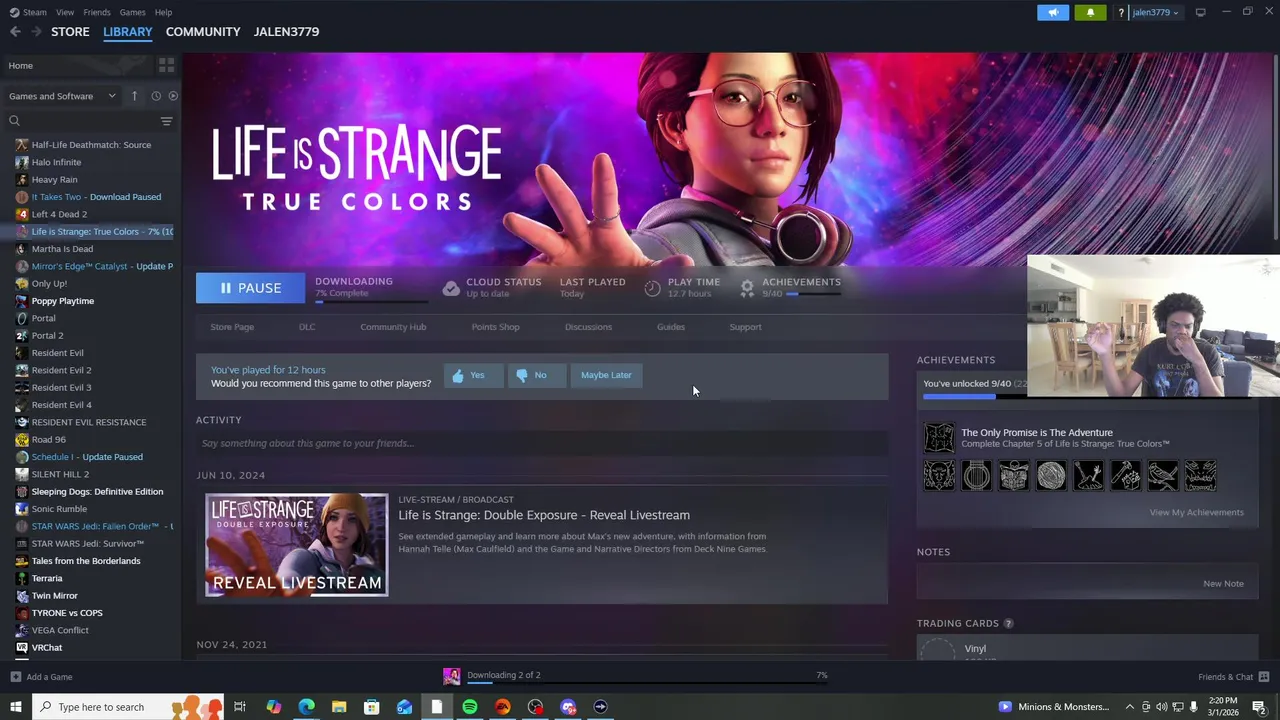Select Poppy Playtime in the library list

[62, 301]
